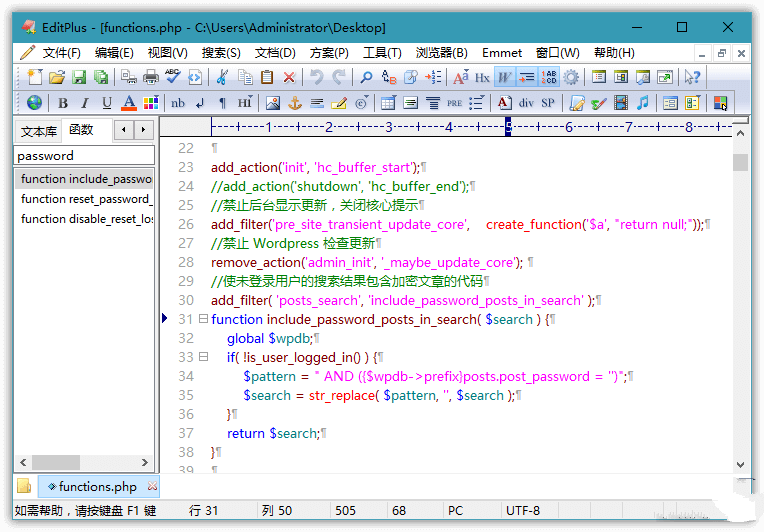Click the Open file folder icon
This screenshot has width=764, height=532.
click(57, 77)
